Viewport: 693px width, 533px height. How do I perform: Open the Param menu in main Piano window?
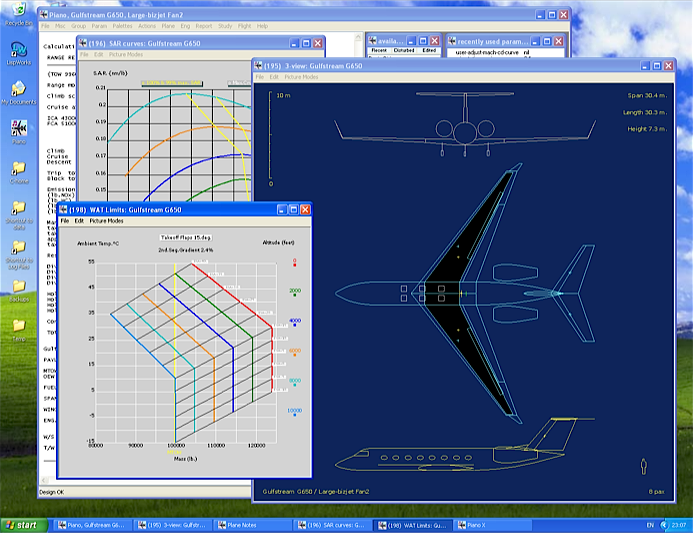coord(99,26)
